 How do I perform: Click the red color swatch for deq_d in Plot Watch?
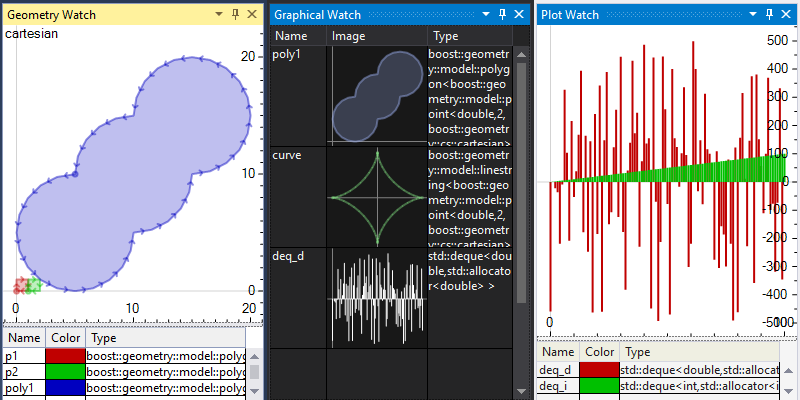coord(599,369)
